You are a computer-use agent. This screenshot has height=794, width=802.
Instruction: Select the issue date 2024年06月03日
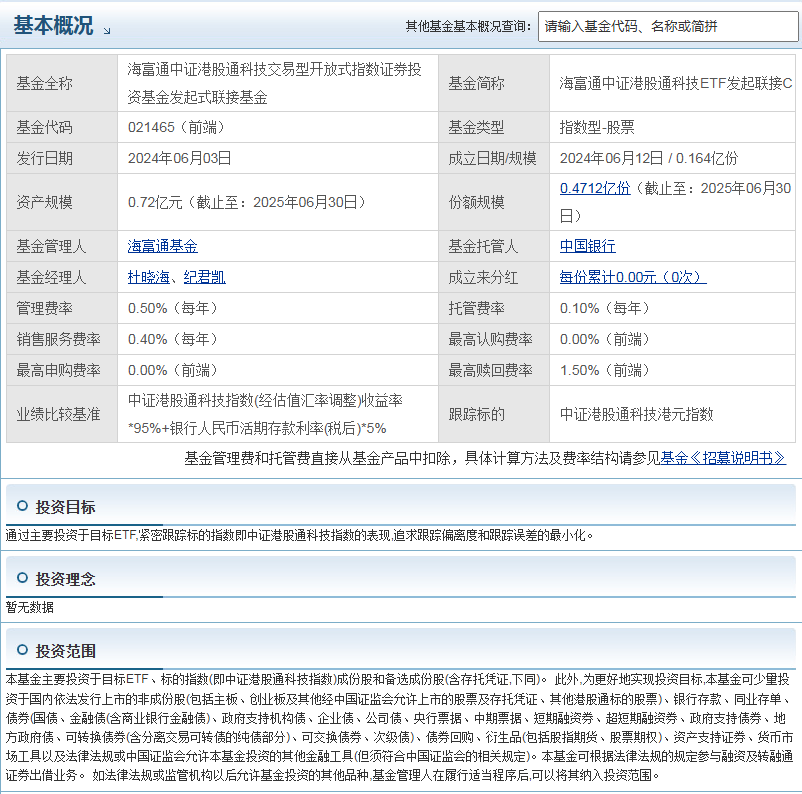coord(180,158)
